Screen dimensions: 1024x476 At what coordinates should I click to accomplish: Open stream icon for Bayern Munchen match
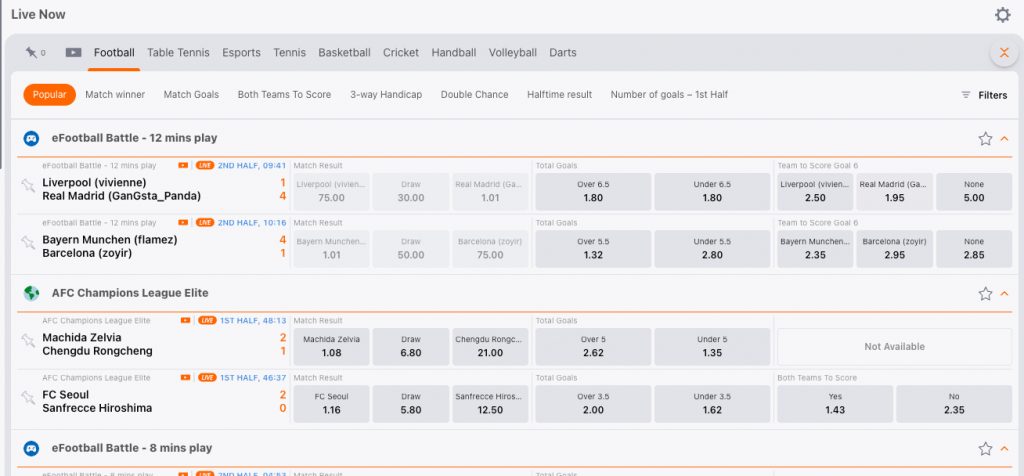click(x=183, y=223)
